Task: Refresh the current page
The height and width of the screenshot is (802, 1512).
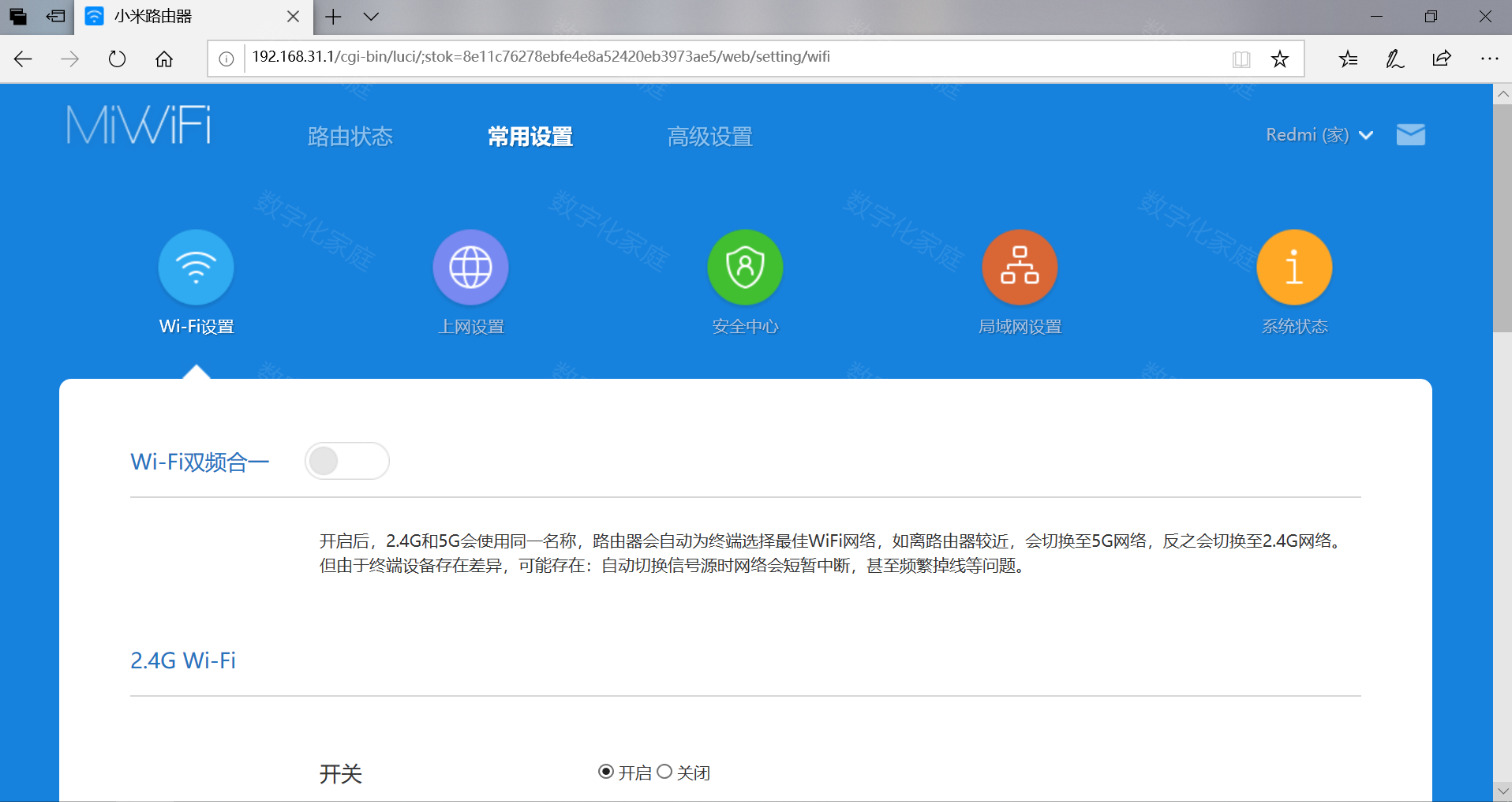Action: 117,59
